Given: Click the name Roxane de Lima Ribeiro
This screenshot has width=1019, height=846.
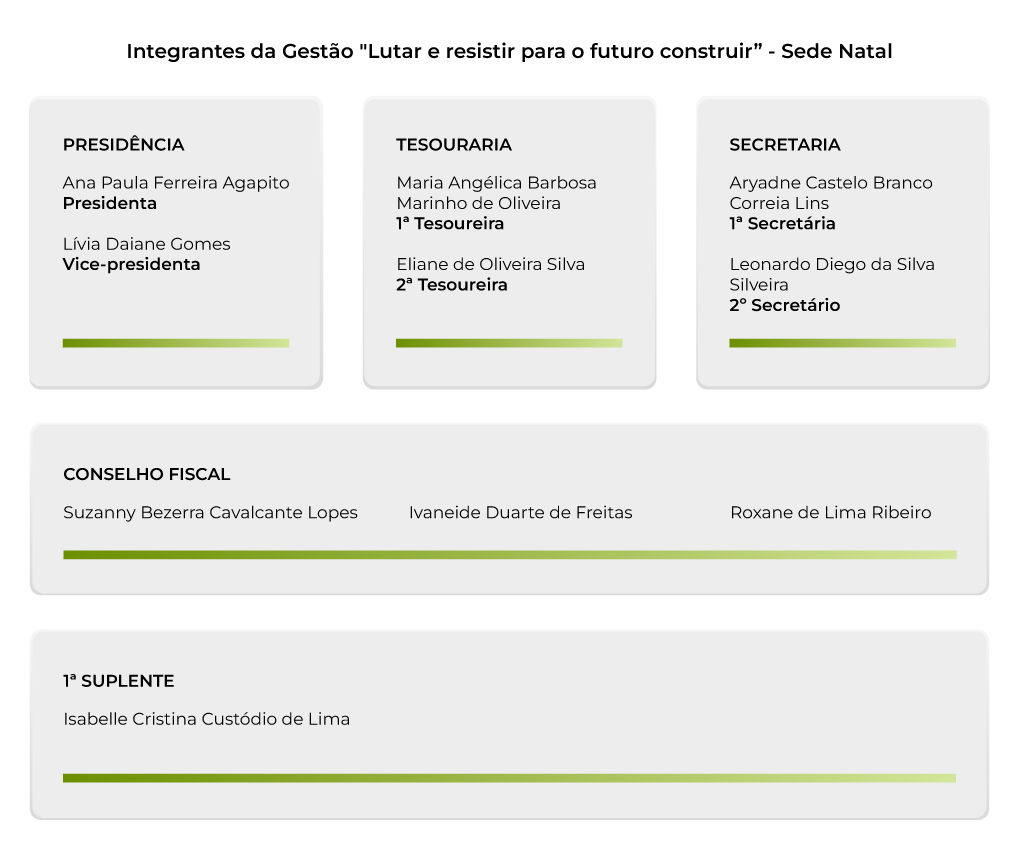Looking at the screenshot, I should (x=830, y=513).
